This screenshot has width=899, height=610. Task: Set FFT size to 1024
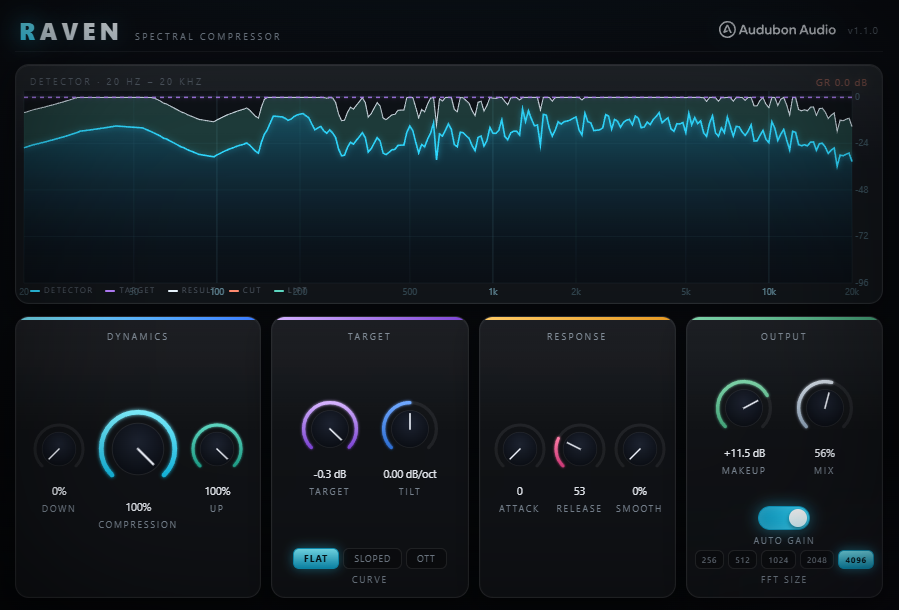pos(779,560)
